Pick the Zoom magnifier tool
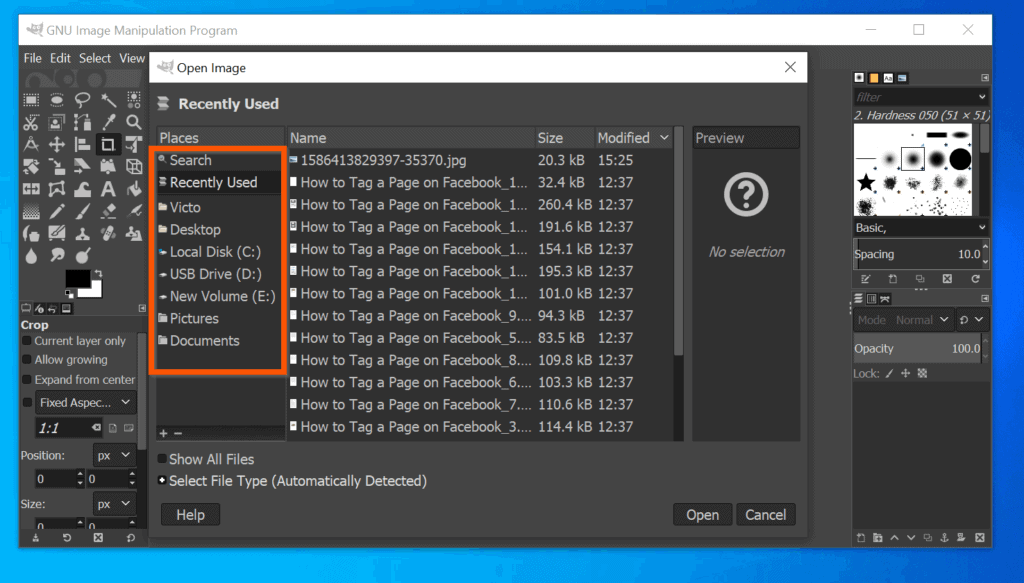 [134, 122]
